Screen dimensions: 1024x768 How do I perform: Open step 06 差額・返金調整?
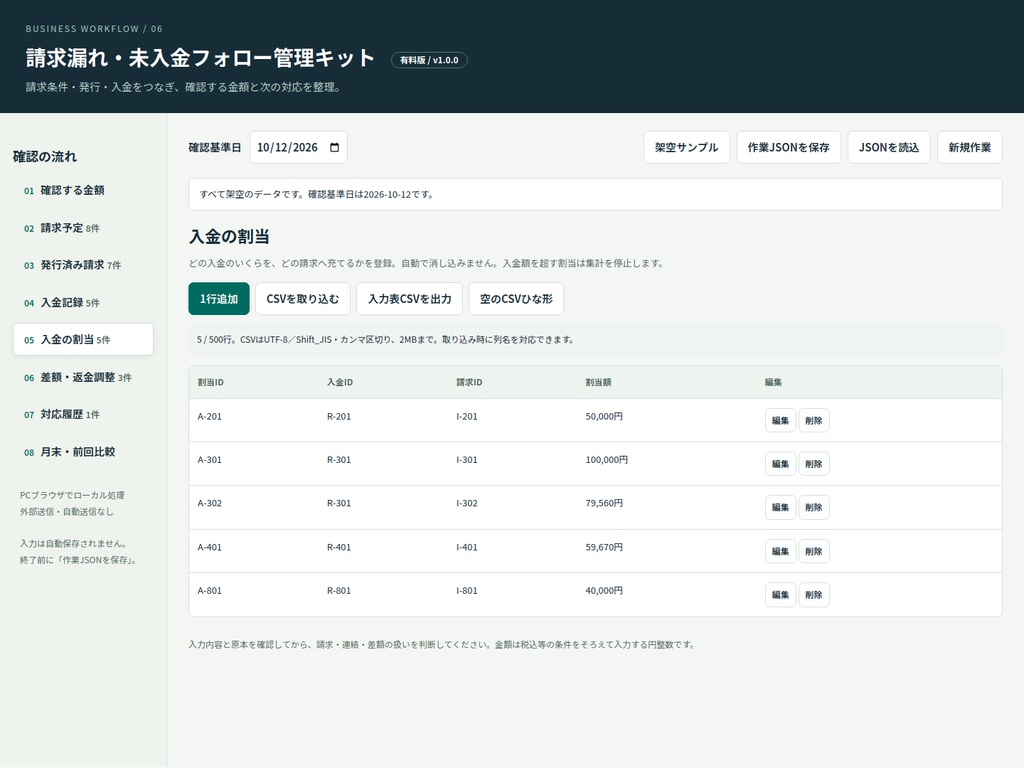[83, 377]
